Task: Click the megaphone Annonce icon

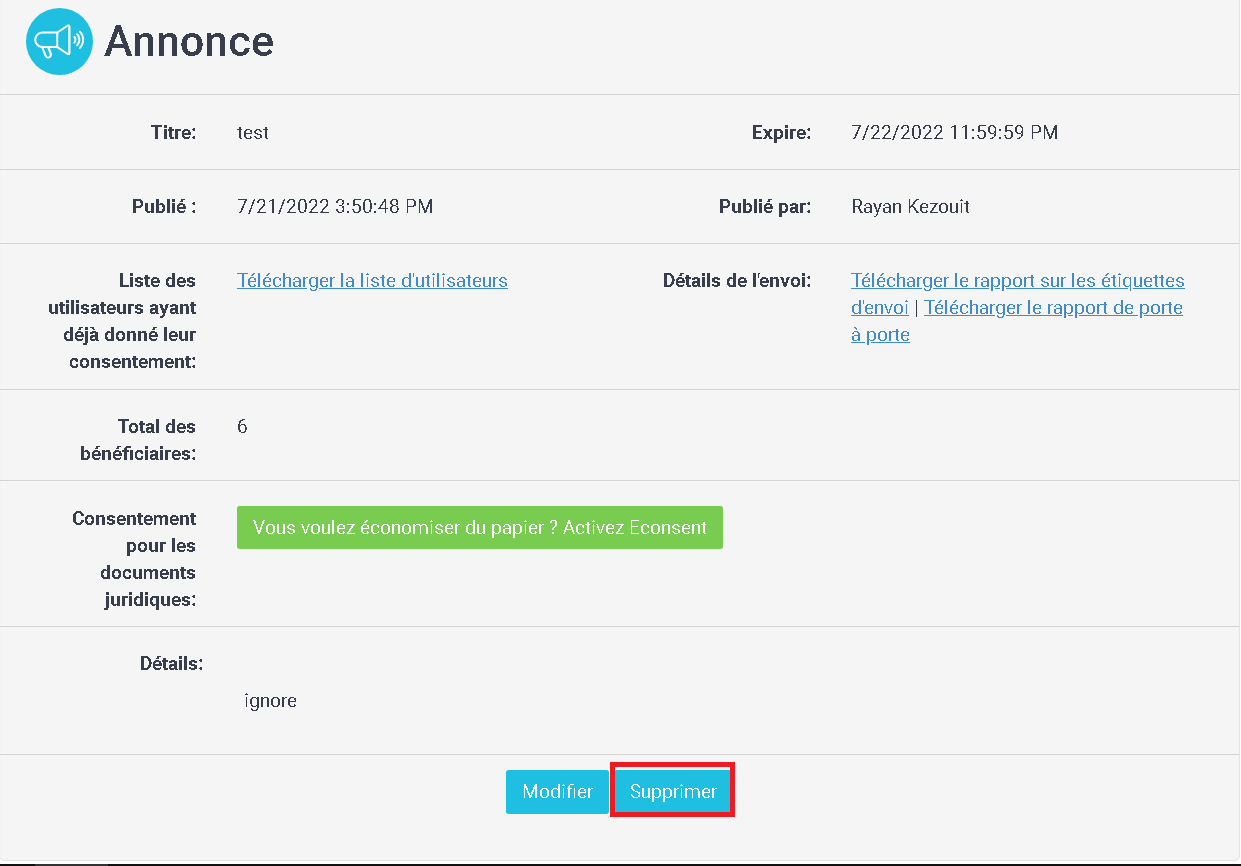Action: coord(59,41)
